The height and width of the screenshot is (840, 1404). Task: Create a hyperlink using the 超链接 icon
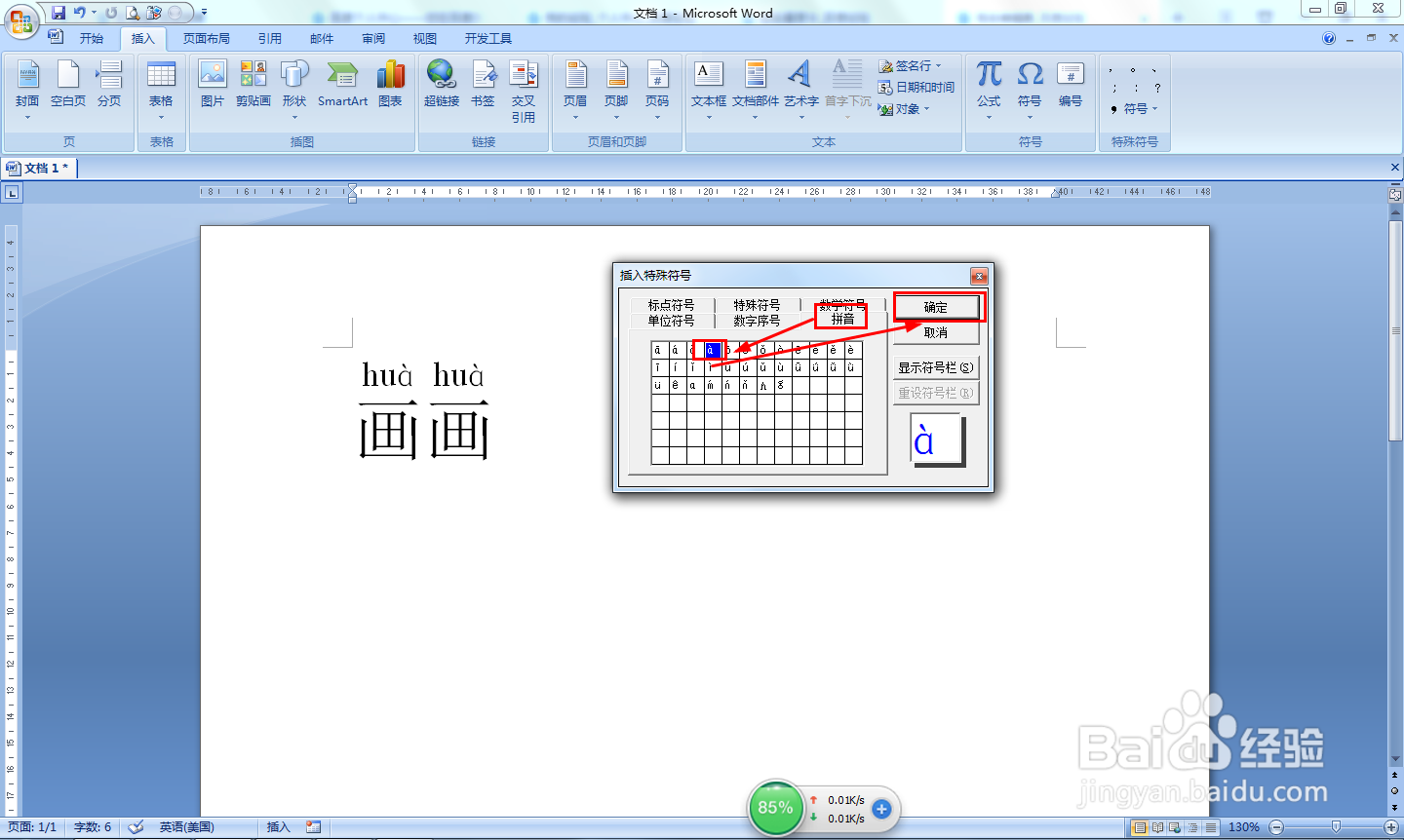point(441,86)
